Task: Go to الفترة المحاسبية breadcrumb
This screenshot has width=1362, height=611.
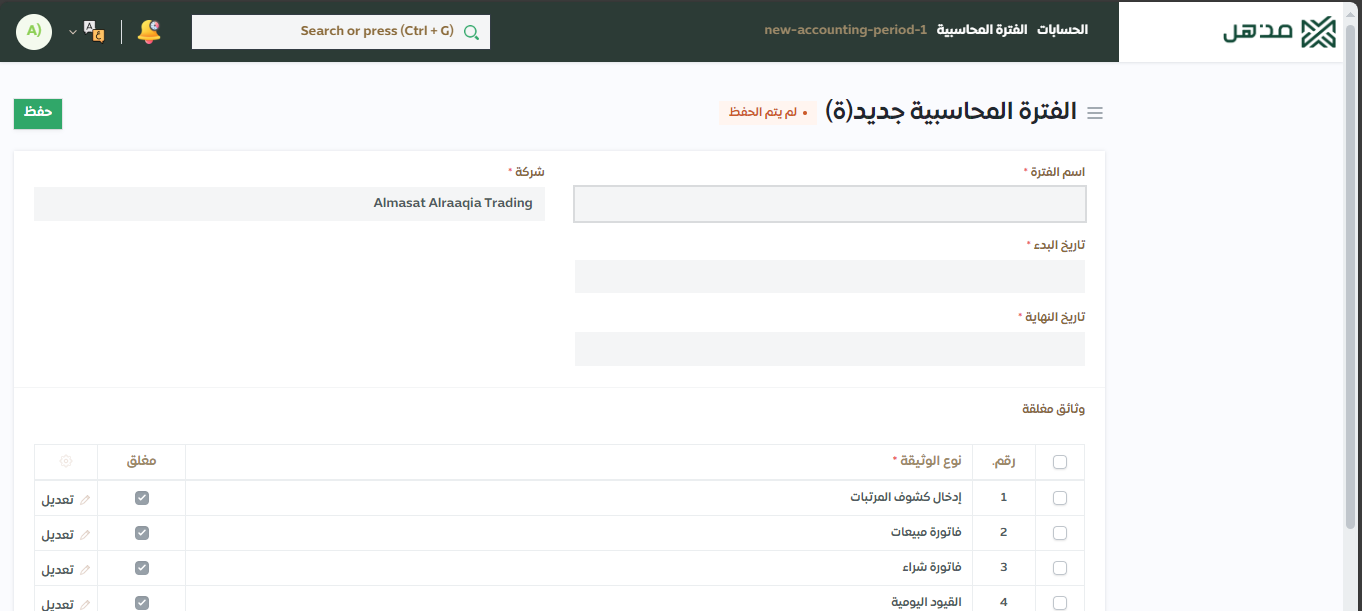Action: click(982, 30)
